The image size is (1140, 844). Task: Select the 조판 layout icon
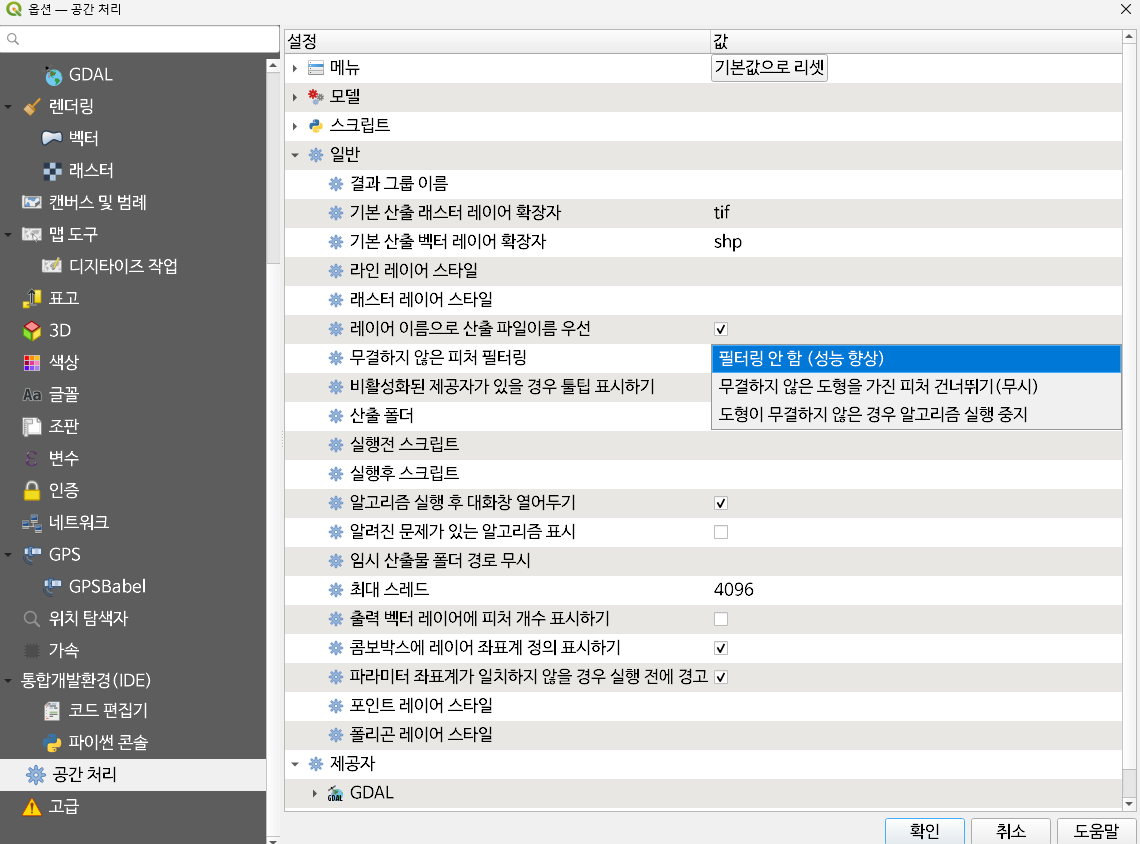32,427
